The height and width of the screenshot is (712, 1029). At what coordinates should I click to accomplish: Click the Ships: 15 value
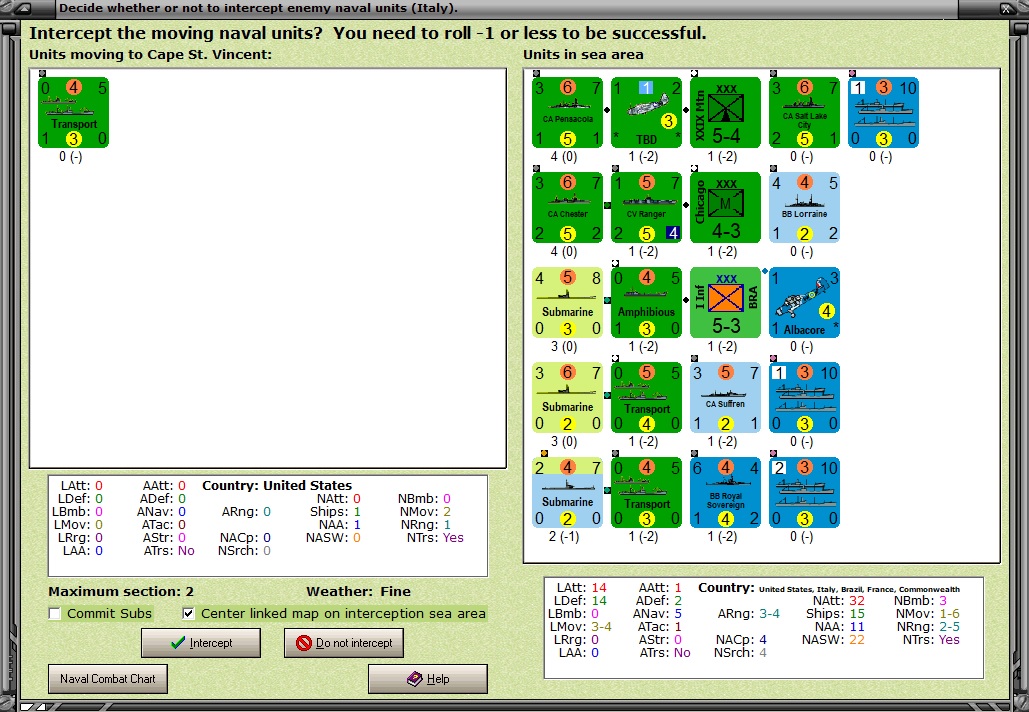[856, 614]
